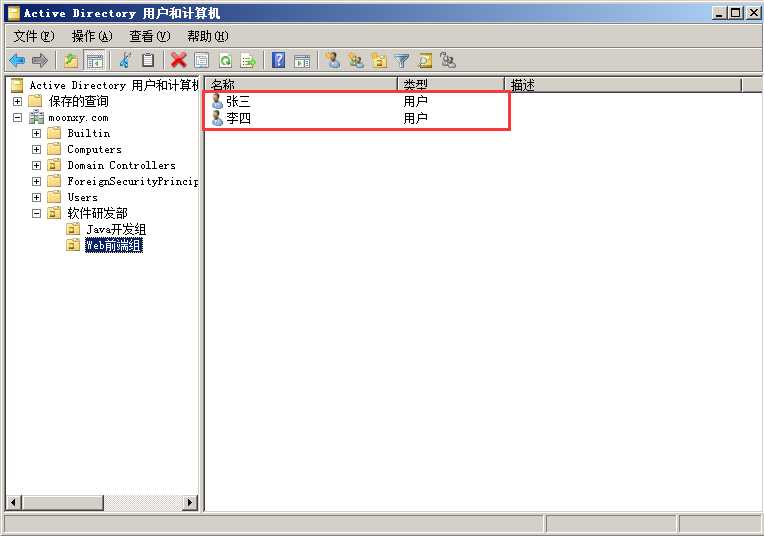Create a new user with toolbar icon
This screenshot has width=764, height=536.
333,60
